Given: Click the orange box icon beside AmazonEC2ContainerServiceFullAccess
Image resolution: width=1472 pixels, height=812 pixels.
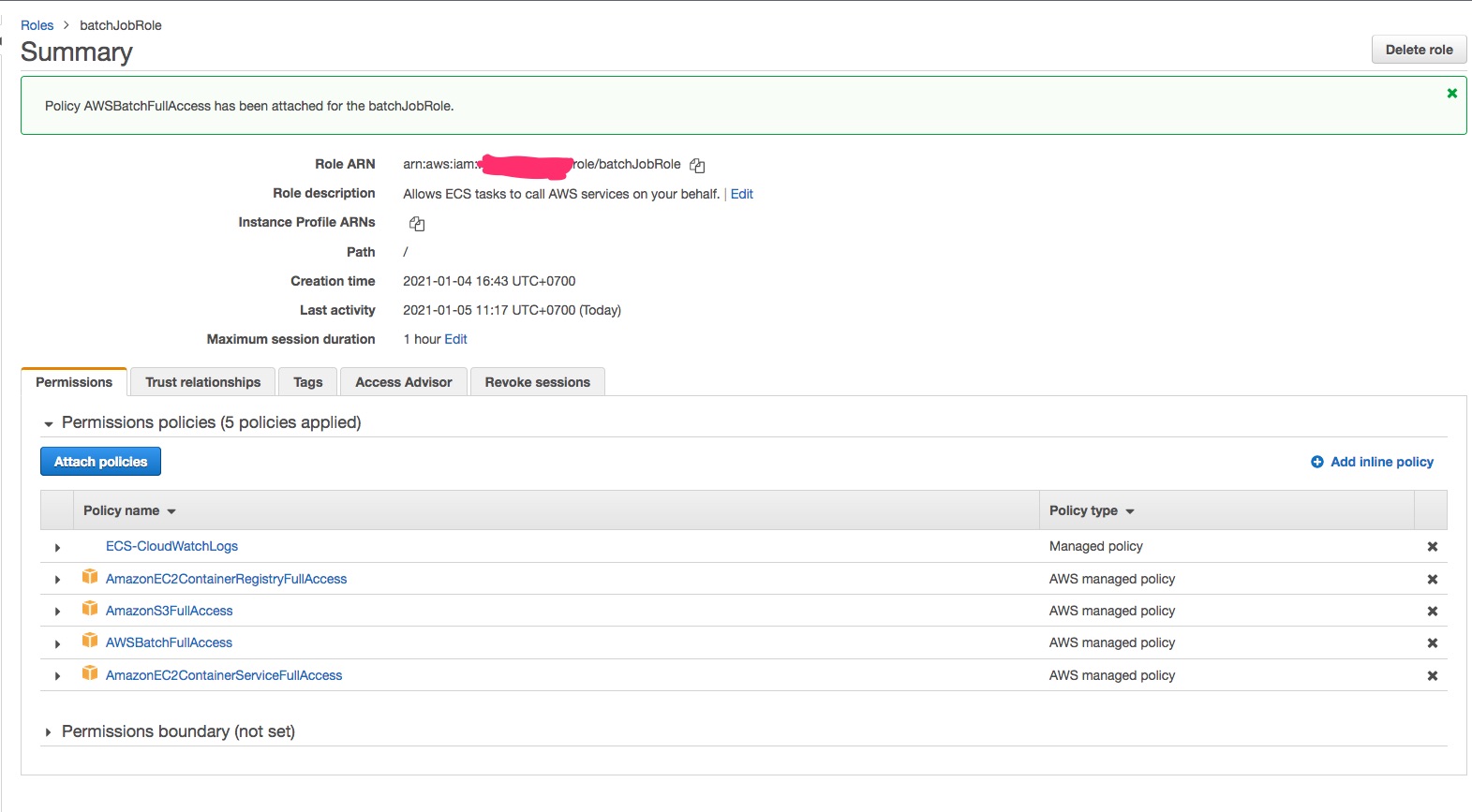Looking at the screenshot, I should (90, 673).
